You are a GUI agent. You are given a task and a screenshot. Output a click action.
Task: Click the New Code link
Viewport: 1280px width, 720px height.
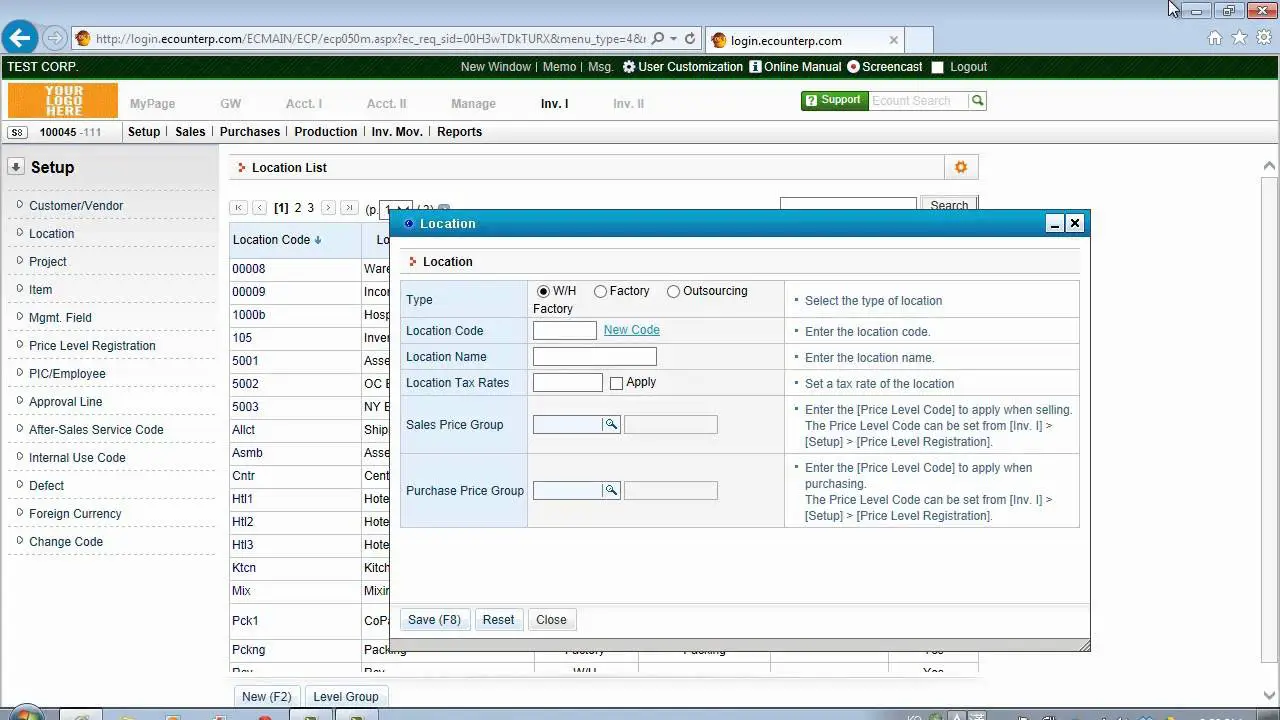(x=632, y=330)
